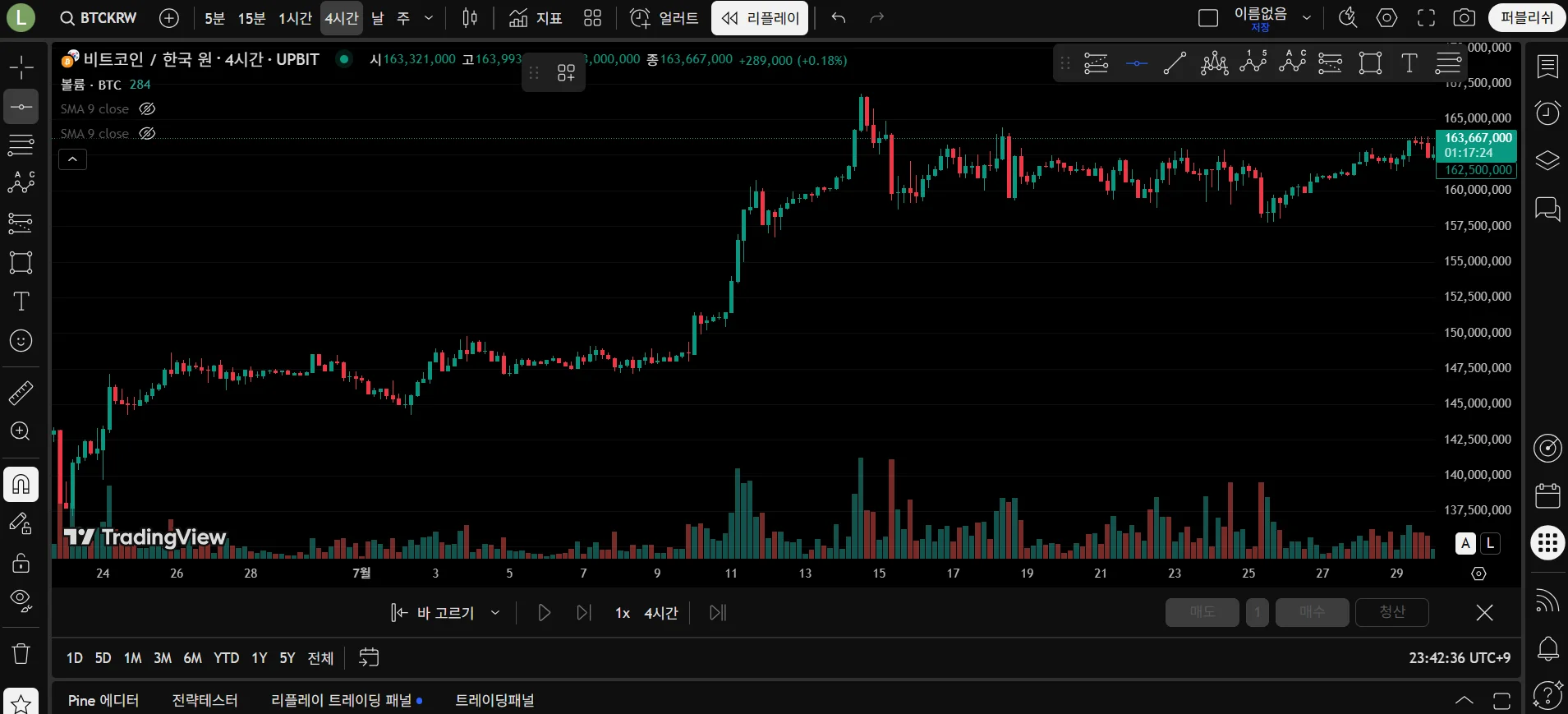Toggle auto scale with the A button

point(1466,543)
